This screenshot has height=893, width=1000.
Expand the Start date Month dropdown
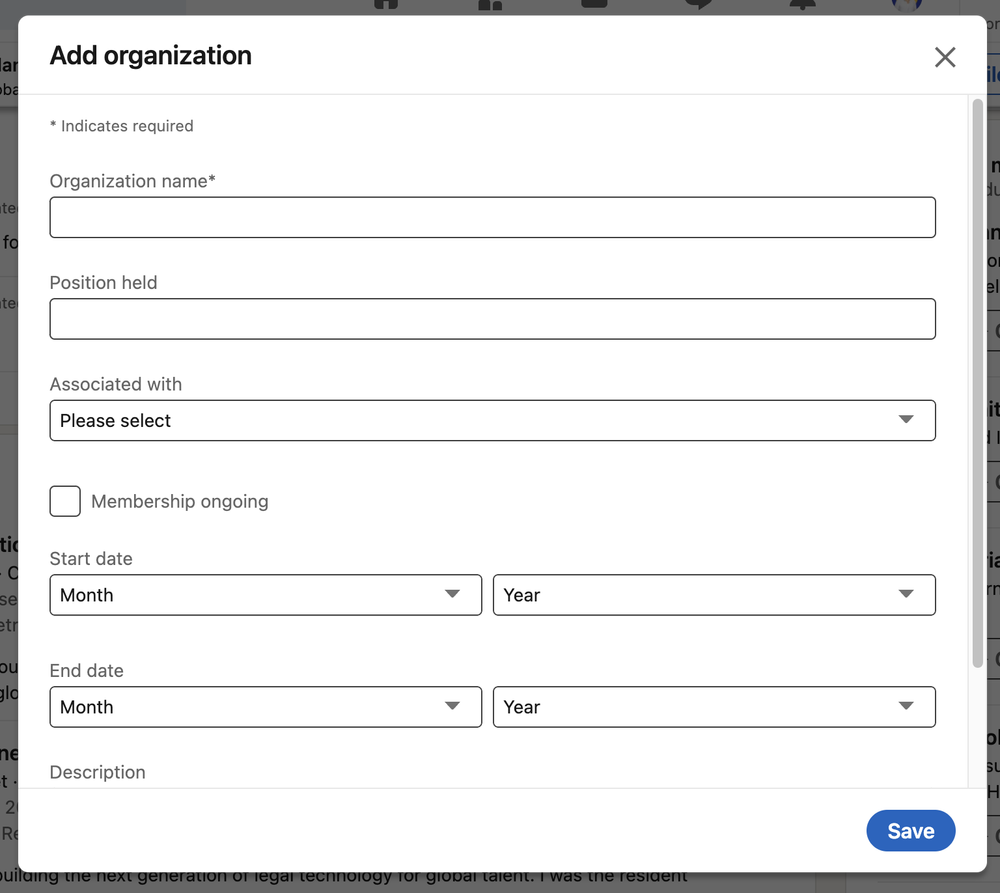(265, 595)
